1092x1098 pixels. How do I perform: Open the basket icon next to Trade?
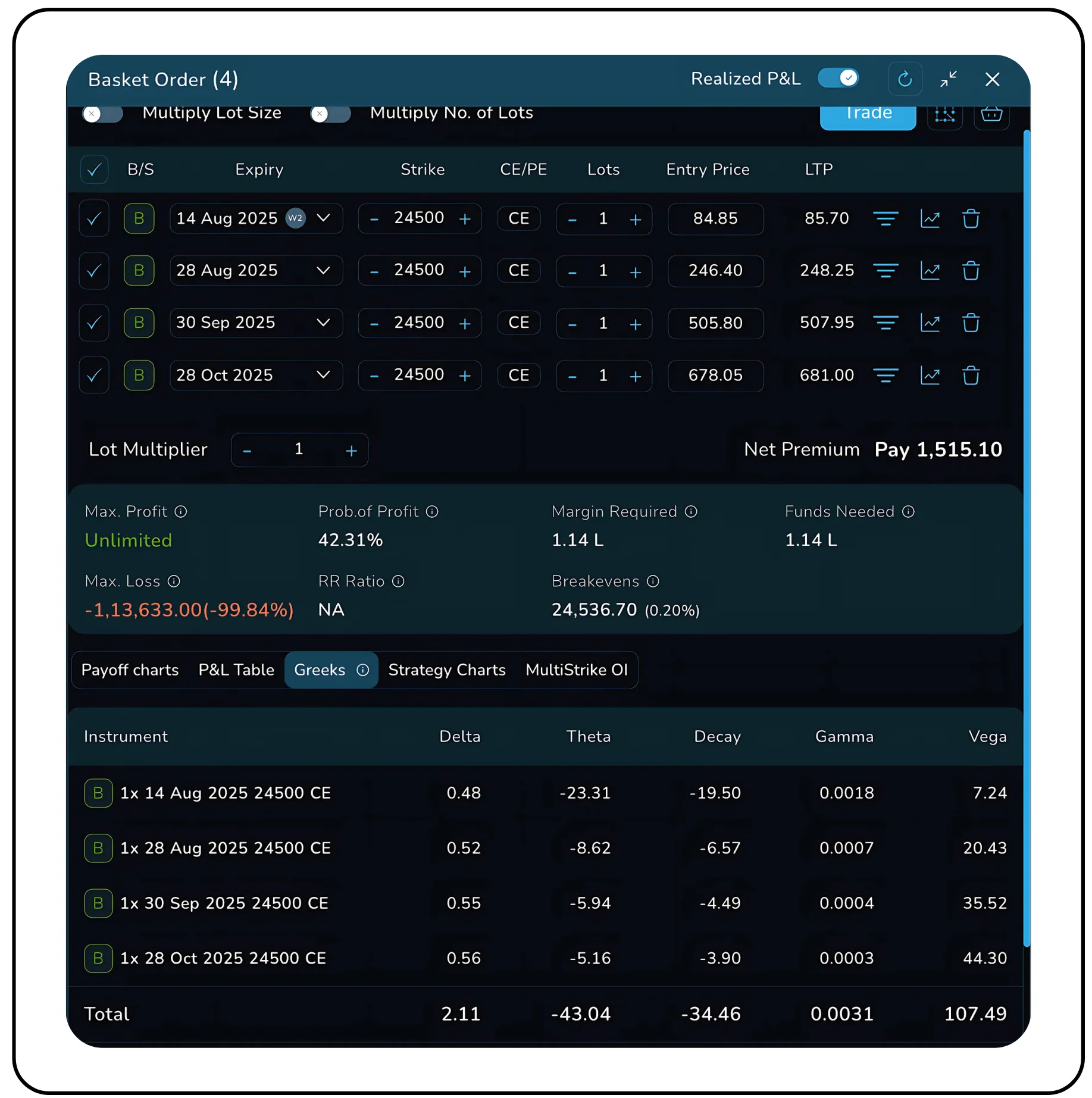991,114
